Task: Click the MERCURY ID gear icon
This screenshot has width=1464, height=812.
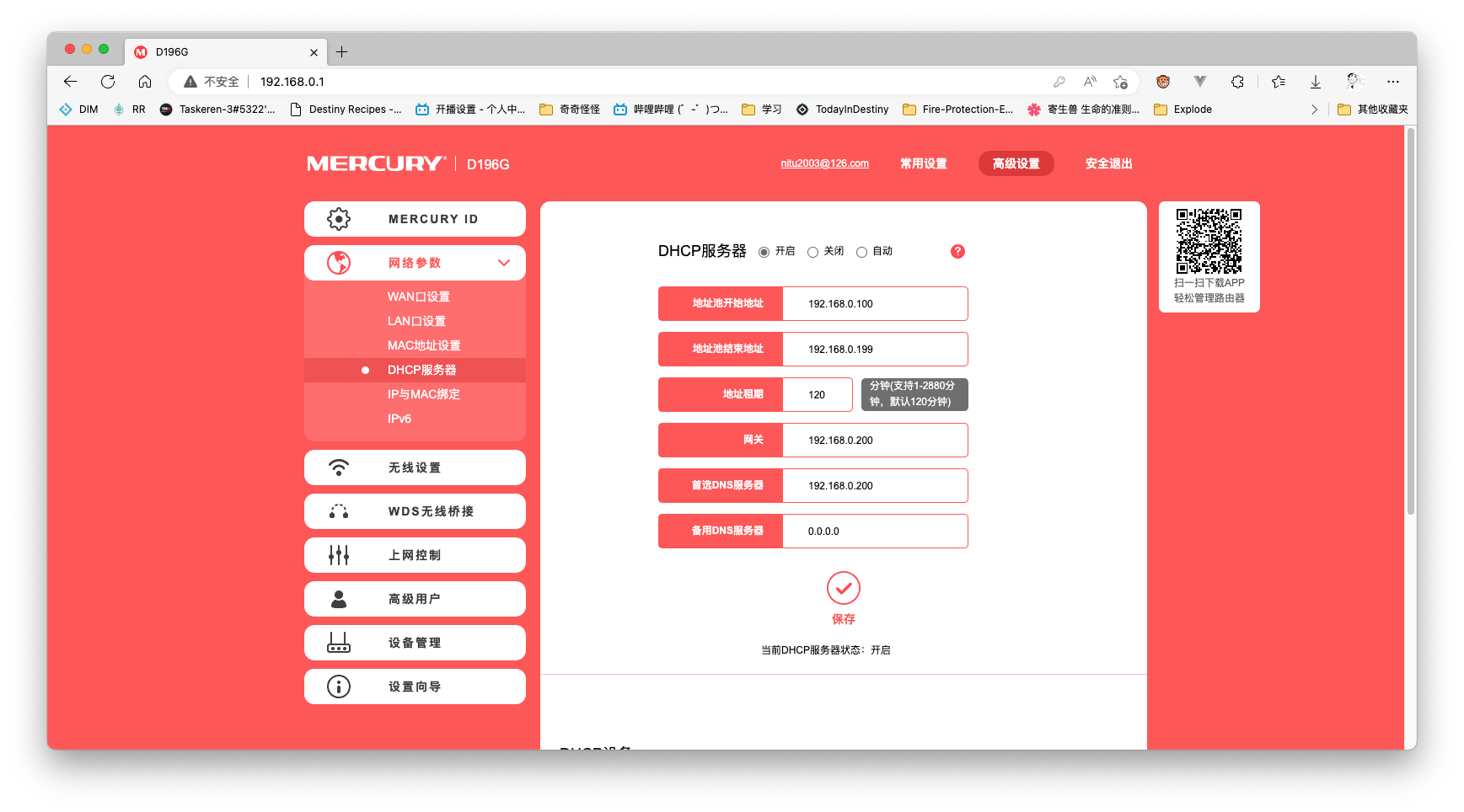Action: click(339, 219)
